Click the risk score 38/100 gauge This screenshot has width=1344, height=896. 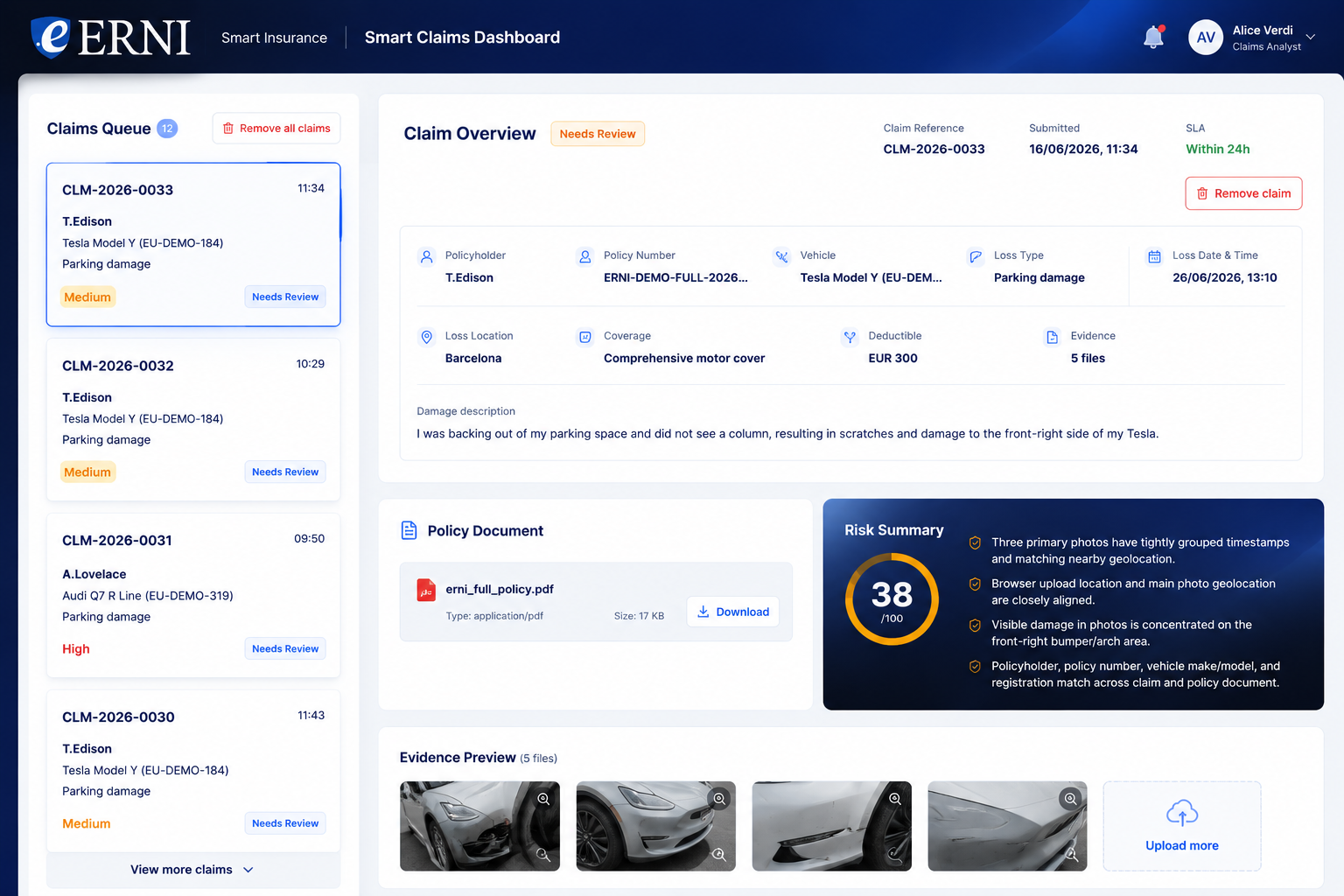892,599
